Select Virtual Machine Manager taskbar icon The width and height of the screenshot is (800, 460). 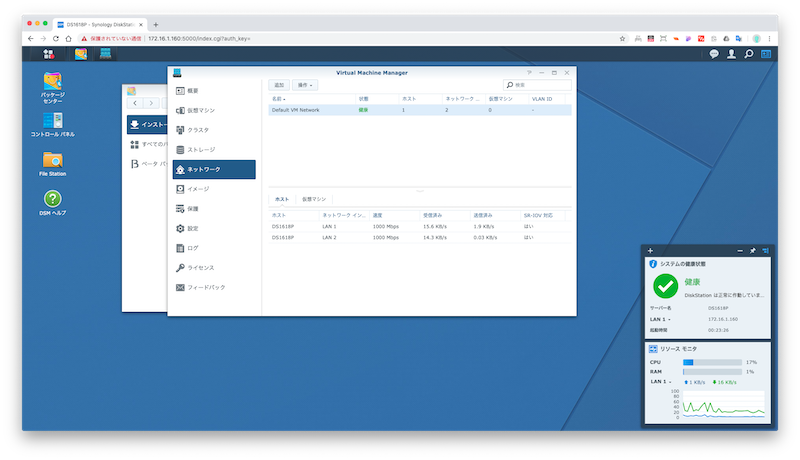(x=106, y=54)
